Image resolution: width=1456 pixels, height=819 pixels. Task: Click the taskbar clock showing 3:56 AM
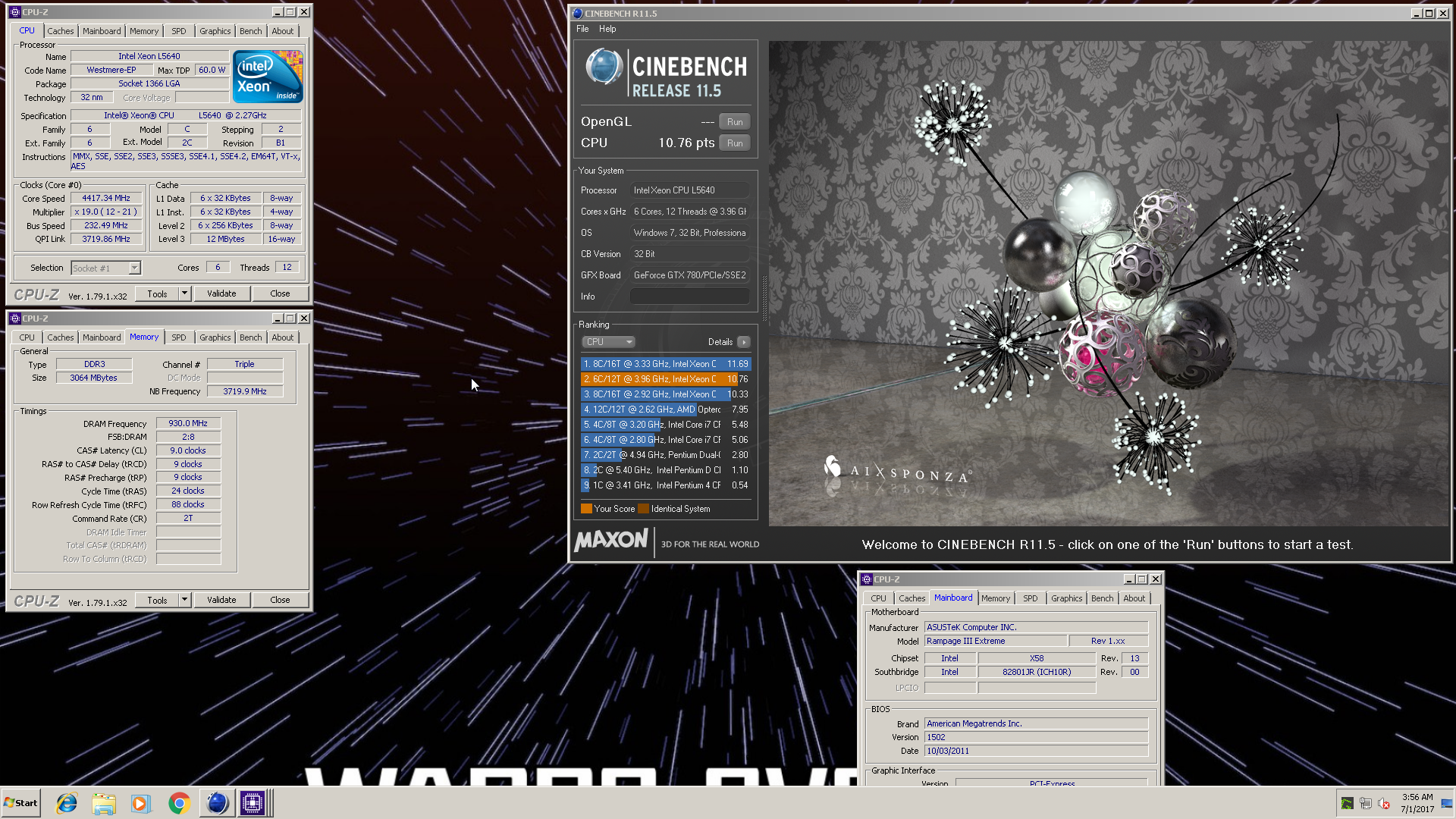click(x=1417, y=803)
